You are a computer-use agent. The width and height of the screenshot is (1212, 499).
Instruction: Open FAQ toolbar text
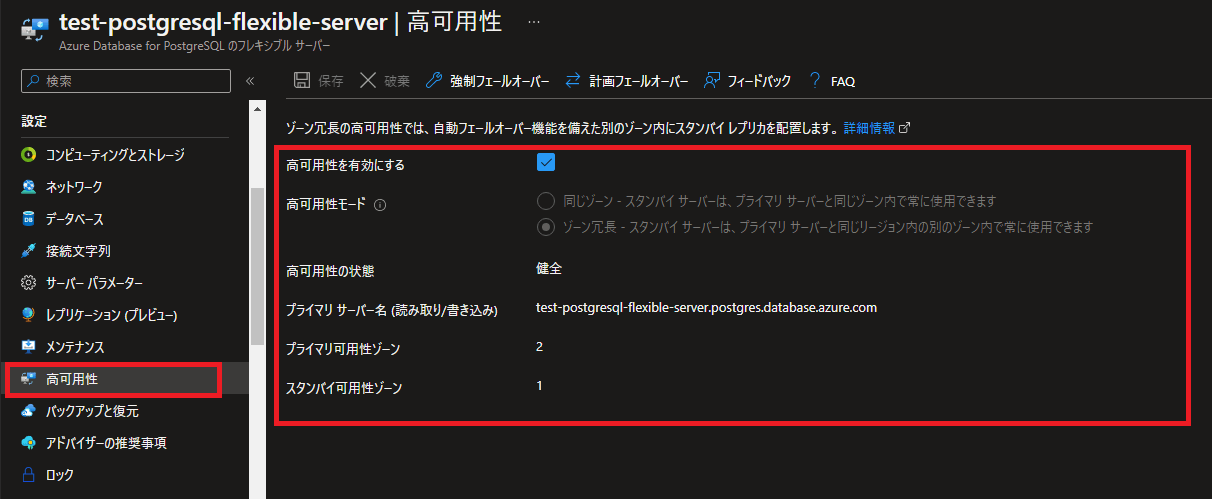click(x=843, y=81)
